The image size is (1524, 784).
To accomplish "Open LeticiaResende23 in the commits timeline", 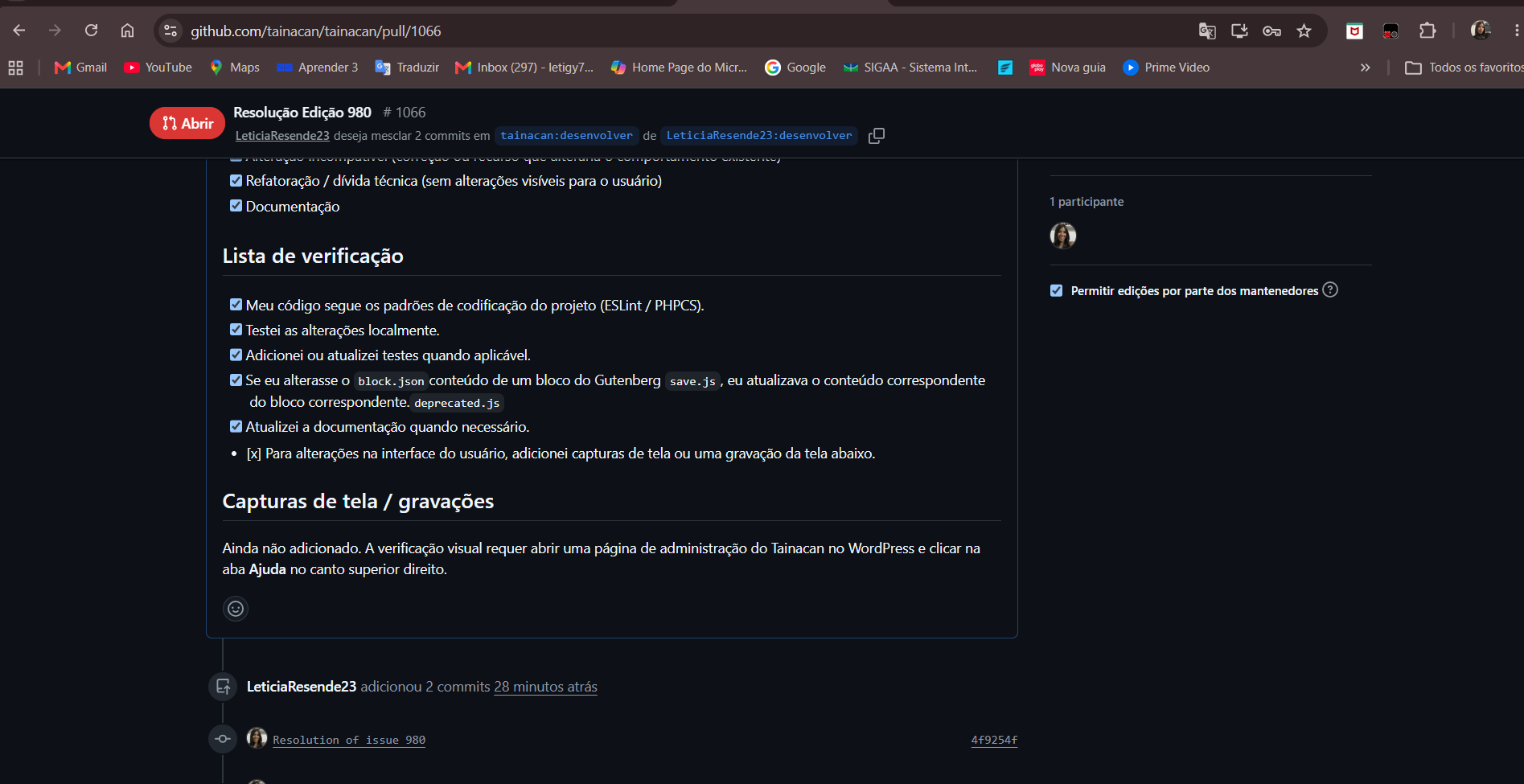I will point(302,687).
